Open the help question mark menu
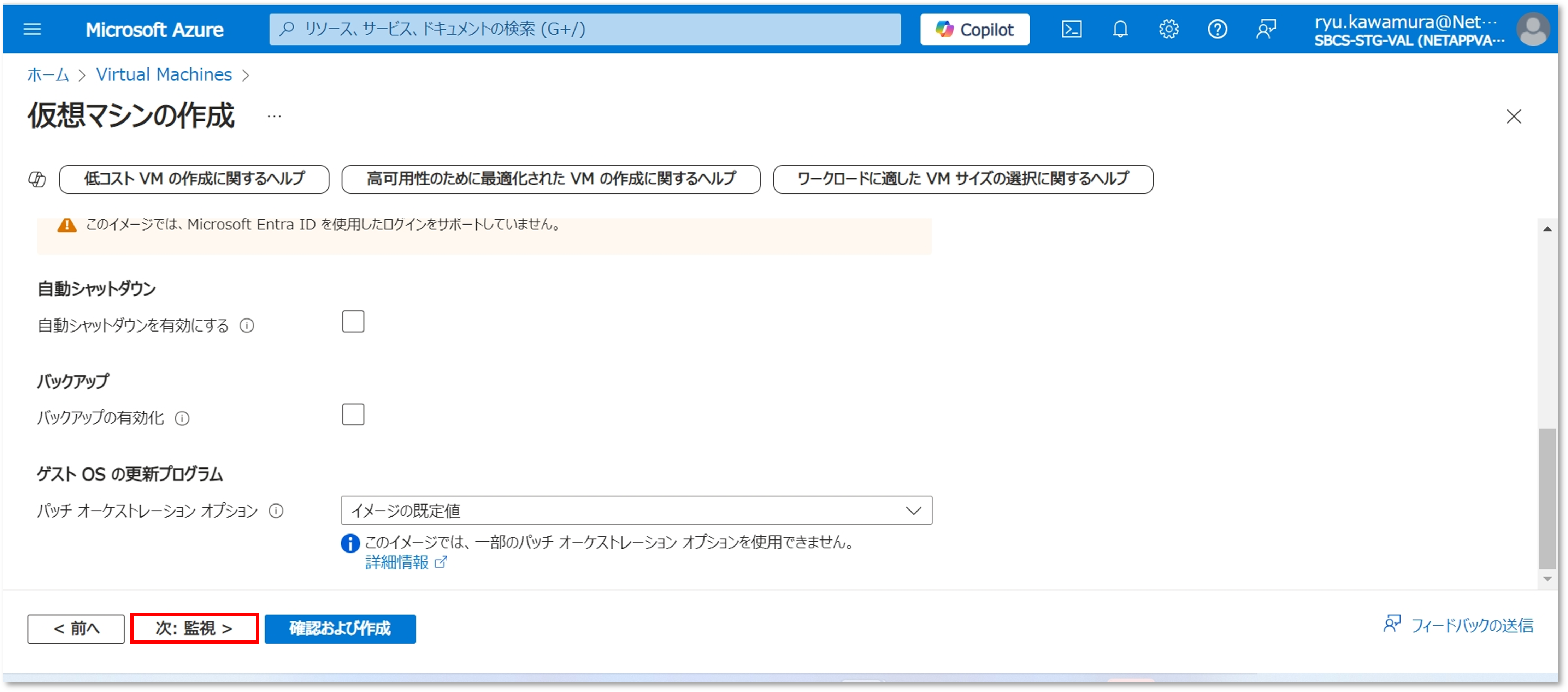The height and width of the screenshot is (692, 1568). pyautogui.click(x=1218, y=29)
